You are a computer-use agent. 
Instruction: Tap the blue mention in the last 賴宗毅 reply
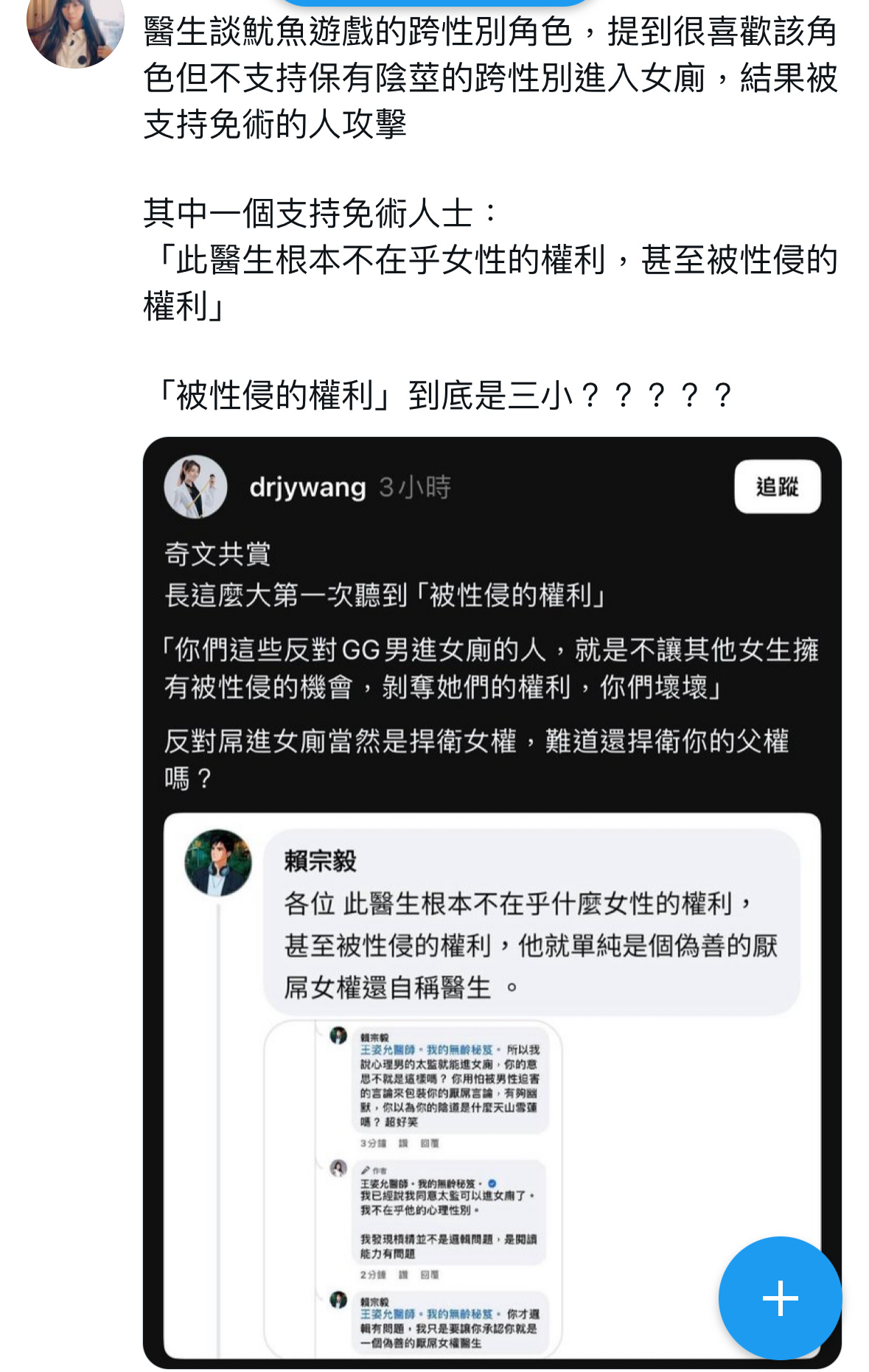426,1314
